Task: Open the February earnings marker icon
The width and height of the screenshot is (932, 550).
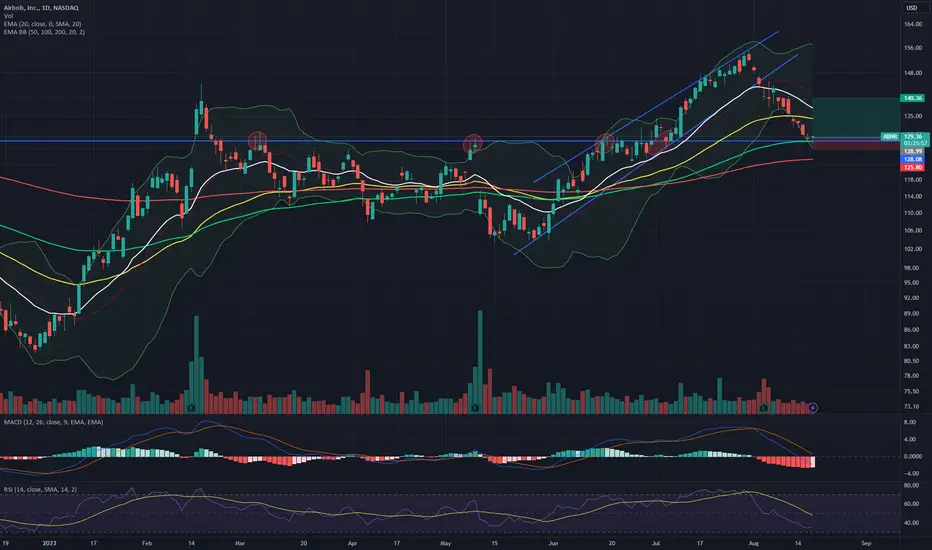Action: [x=191, y=408]
